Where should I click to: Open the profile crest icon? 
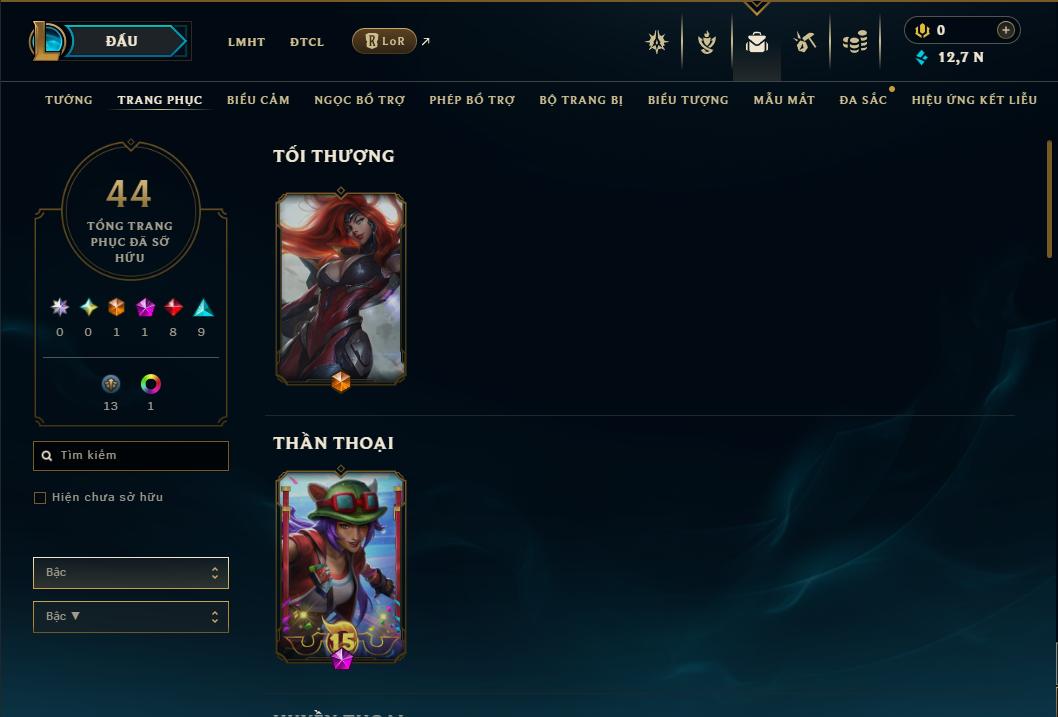[x=657, y=42]
